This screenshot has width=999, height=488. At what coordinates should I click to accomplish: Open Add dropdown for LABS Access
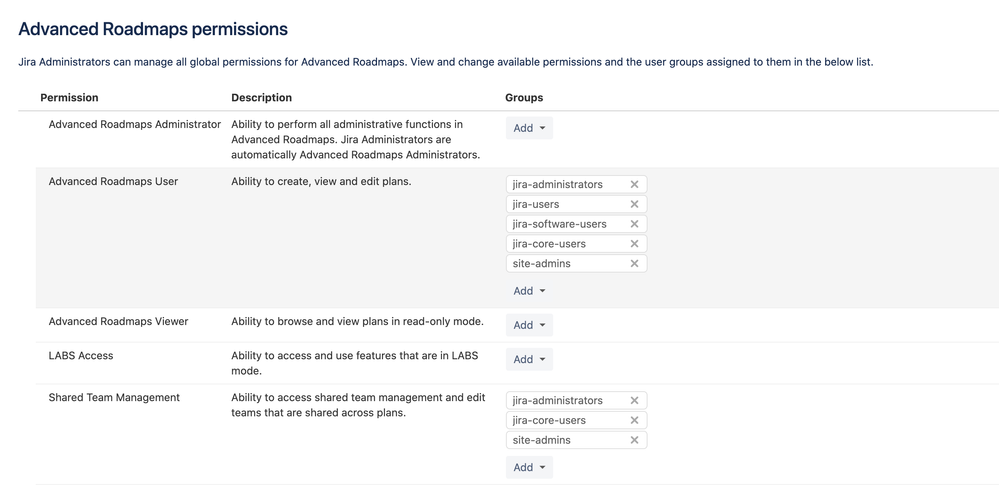[x=529, y=359]
